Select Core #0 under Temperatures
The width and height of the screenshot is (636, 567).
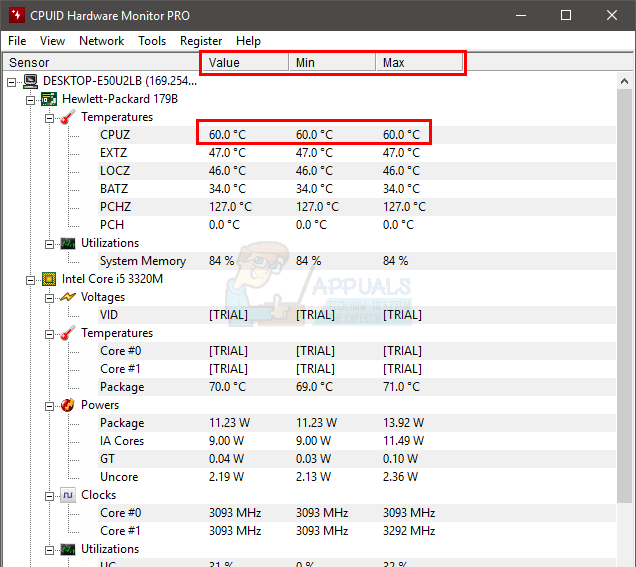coord(357,351)
